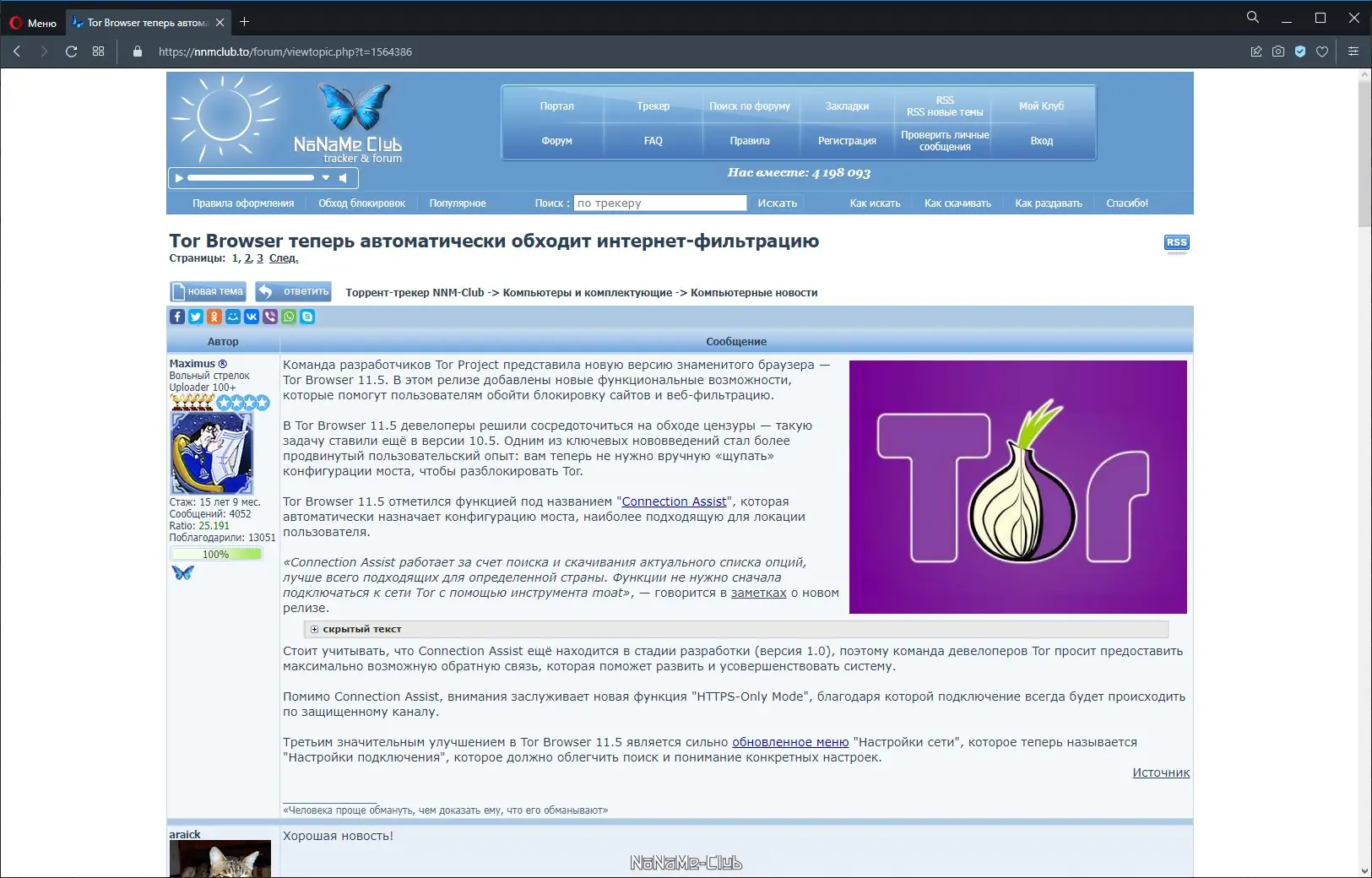Share topic via WhatsApp
The height and width of the screenshot is (878, 1372).
pos(289,317)
